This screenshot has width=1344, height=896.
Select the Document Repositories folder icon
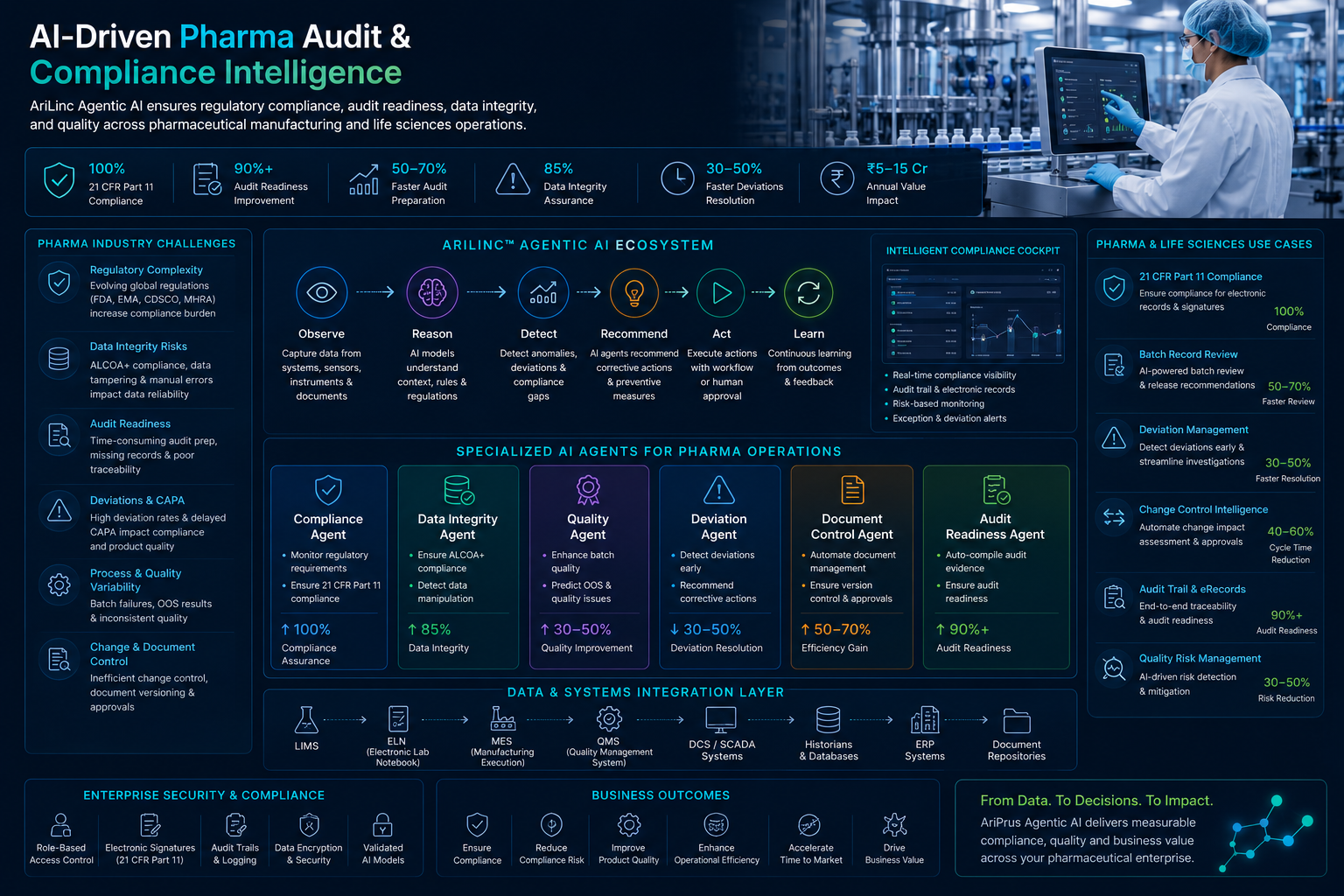1017,721
